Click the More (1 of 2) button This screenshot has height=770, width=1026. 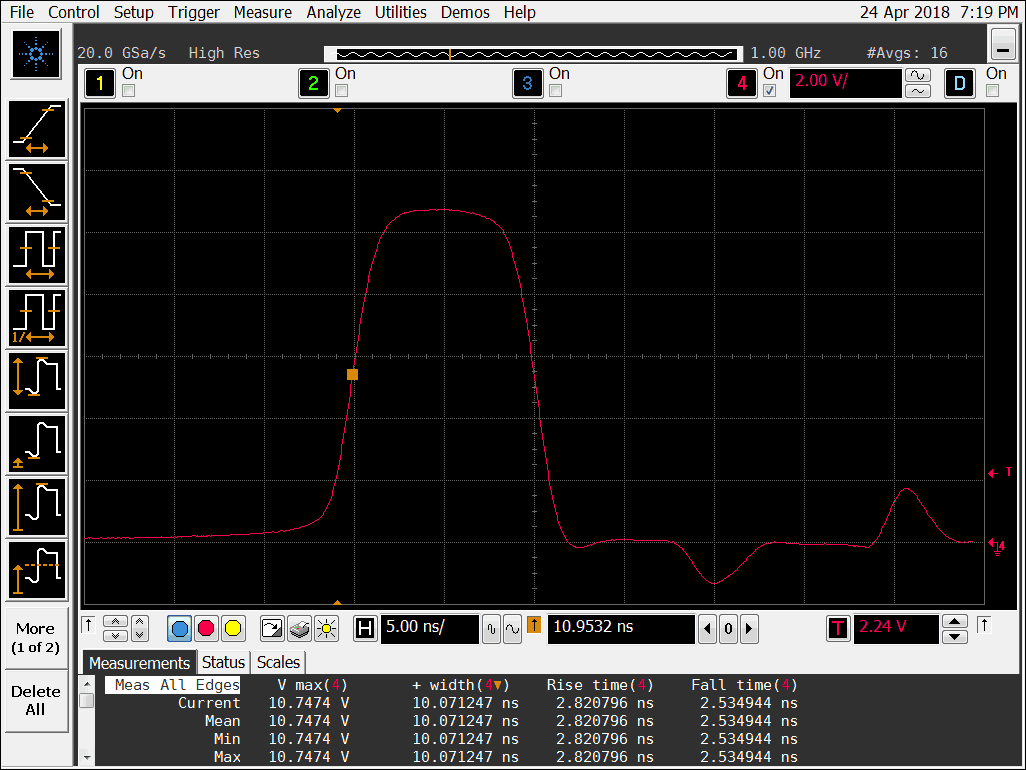tap(35, 638)
